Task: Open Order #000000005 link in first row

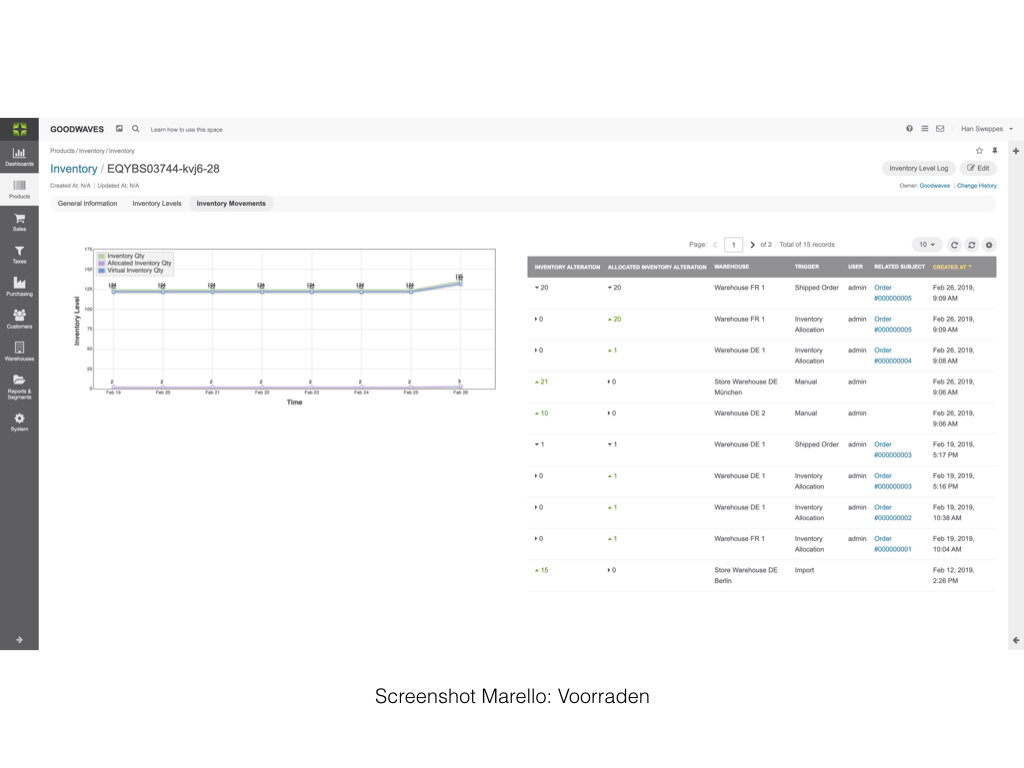Action: (892, 293)
